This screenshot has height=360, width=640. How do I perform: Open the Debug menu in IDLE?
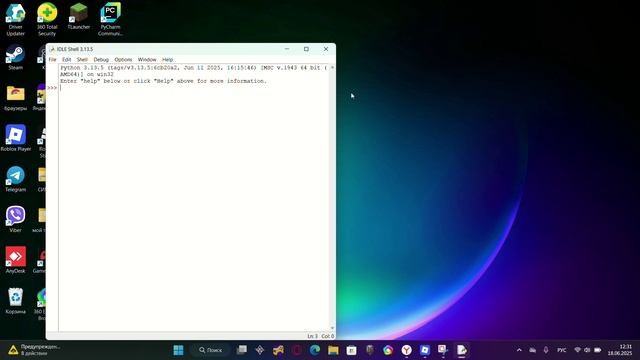(x=101, y=60)
